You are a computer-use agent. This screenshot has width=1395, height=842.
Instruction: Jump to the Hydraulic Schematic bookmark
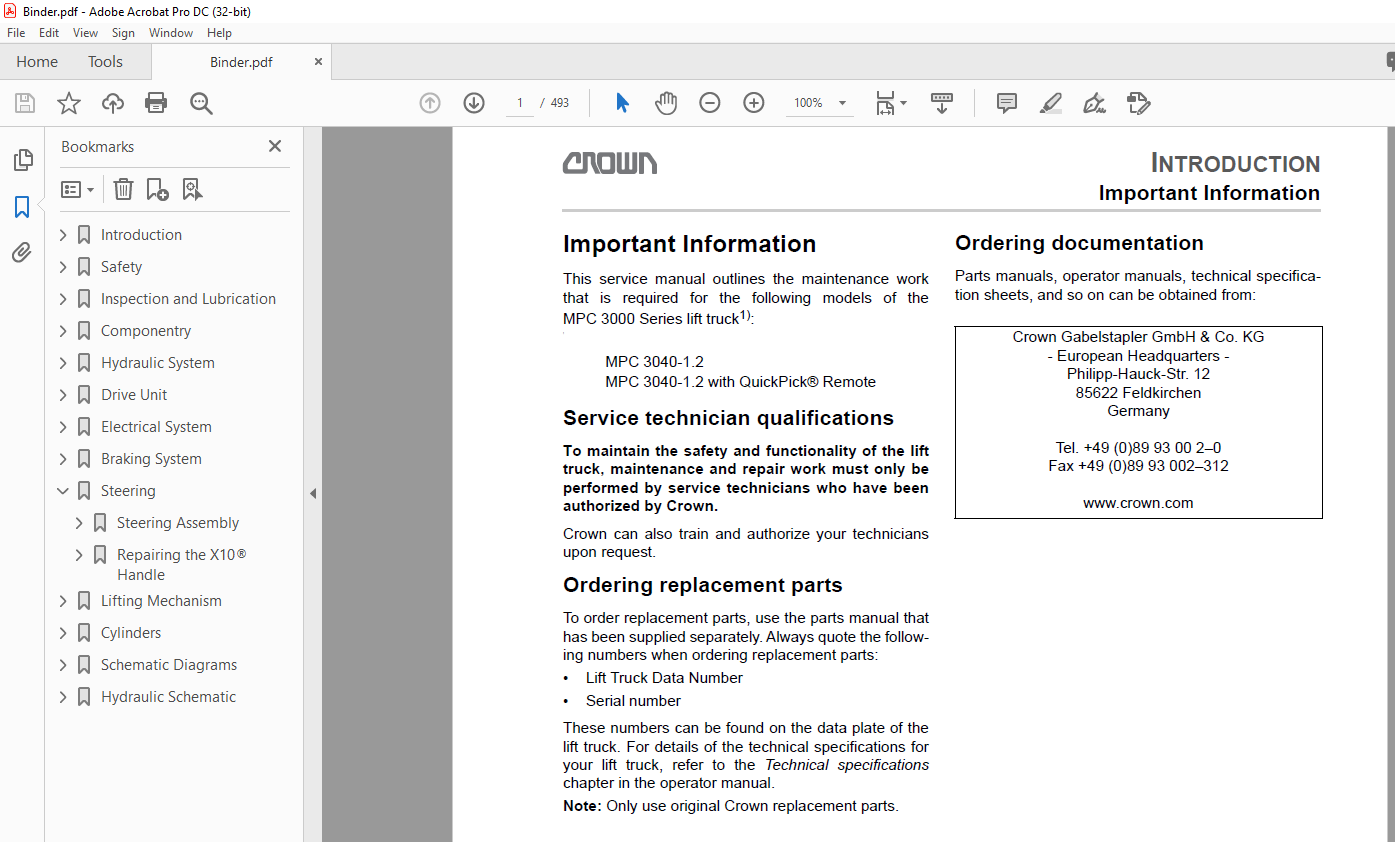tap(168, 697)
